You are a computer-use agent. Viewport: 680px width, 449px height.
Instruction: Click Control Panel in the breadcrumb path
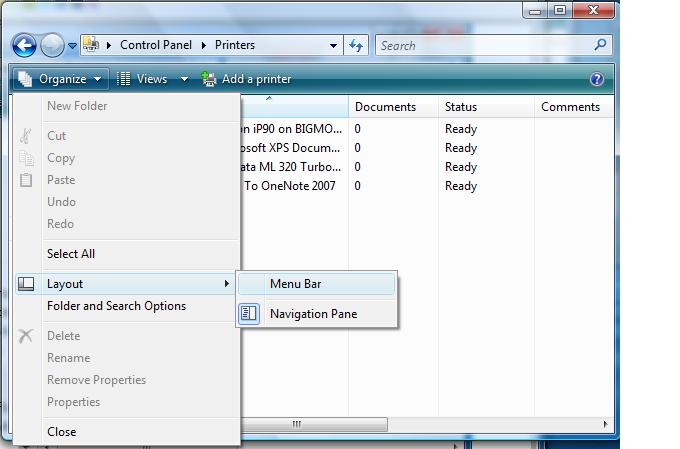pyautogui.click(x=157, y=45)
